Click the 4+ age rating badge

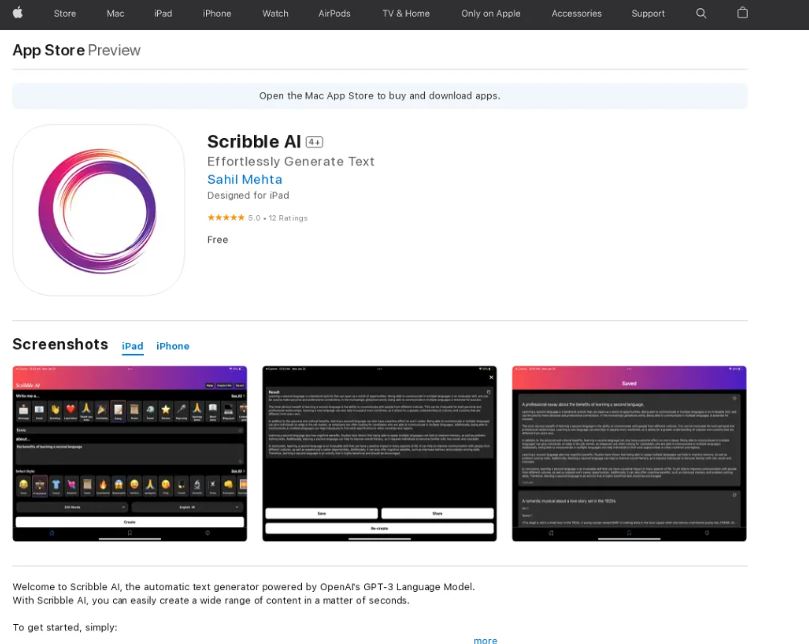[x=314, y=142]
